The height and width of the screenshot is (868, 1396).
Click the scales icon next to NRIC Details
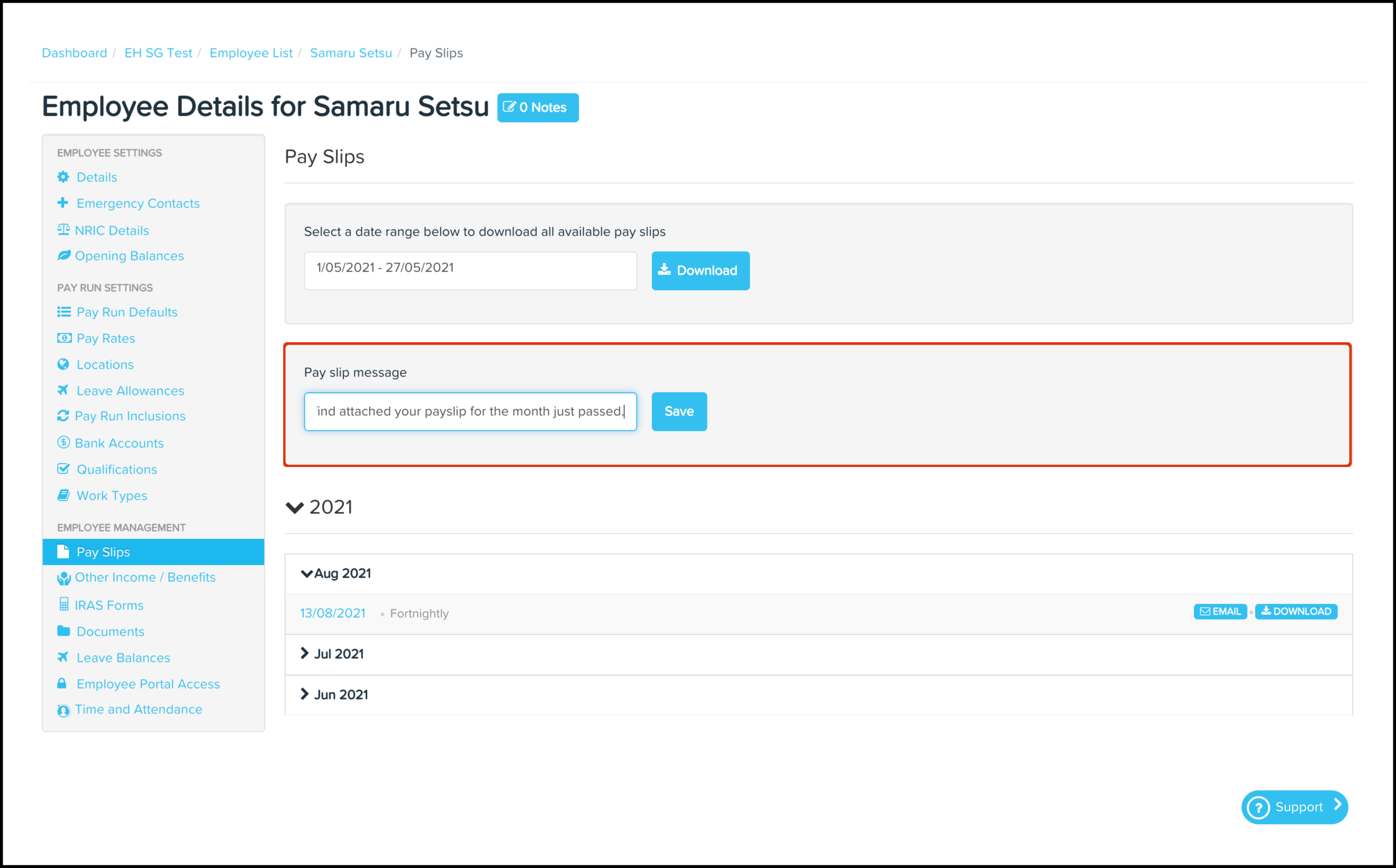pyautogui.click(x=63, y=230)
